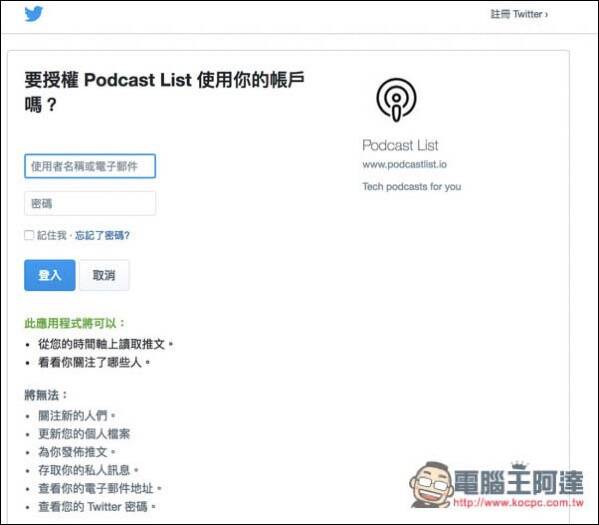599x525 pixels.
Task: Open the 註冊 Twitter sign-up link
Action: coord(519,14)
